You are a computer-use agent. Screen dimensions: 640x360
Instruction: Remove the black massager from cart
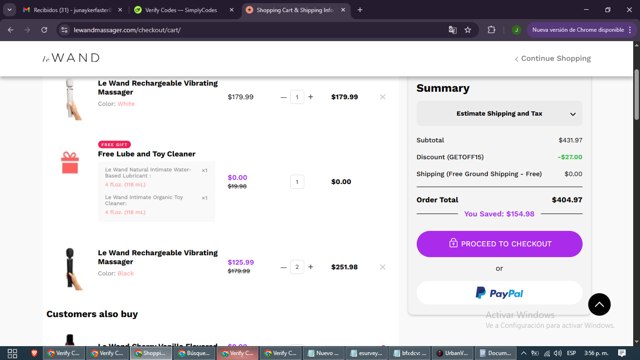point(382,267)
